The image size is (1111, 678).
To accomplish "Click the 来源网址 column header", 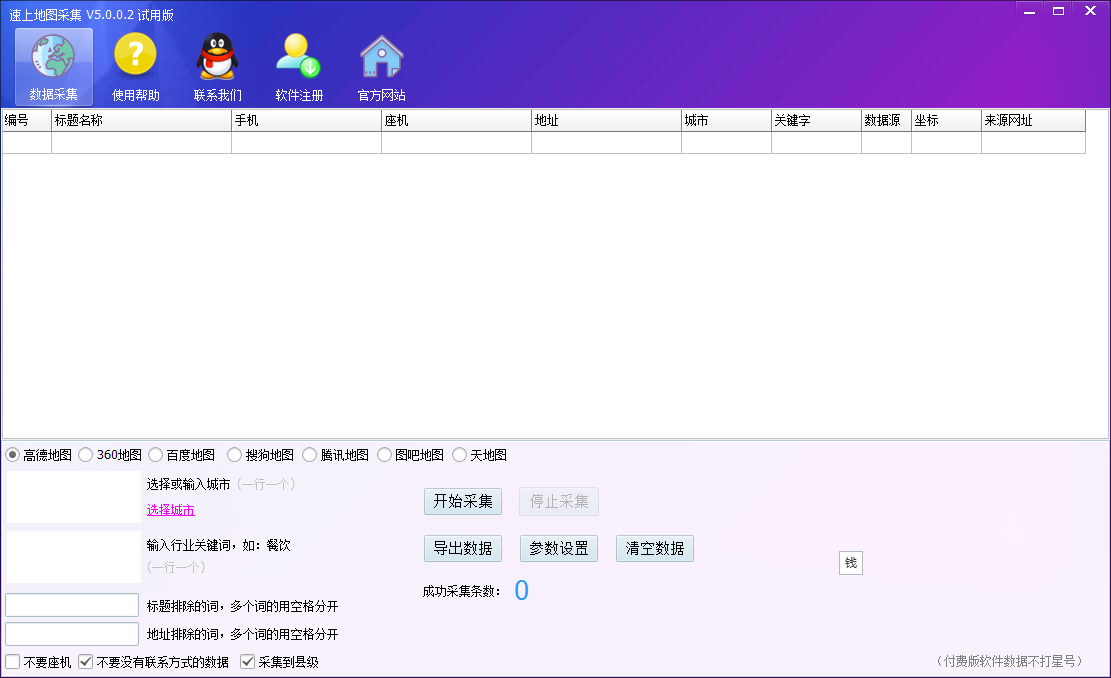I will [1033, 120].
